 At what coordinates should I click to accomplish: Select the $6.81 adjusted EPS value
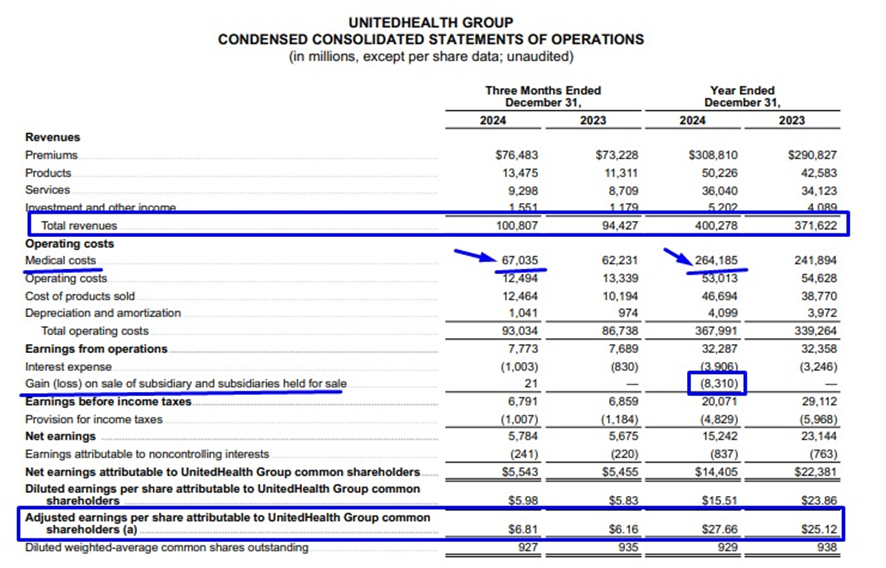click(523, 530)
